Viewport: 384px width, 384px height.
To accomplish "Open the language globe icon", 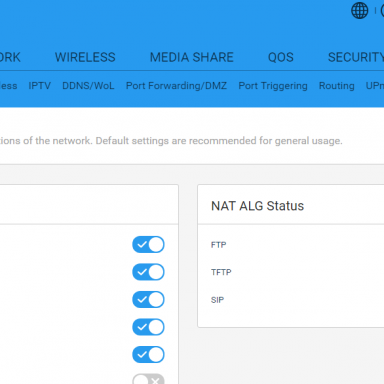I will coord(360,11).
